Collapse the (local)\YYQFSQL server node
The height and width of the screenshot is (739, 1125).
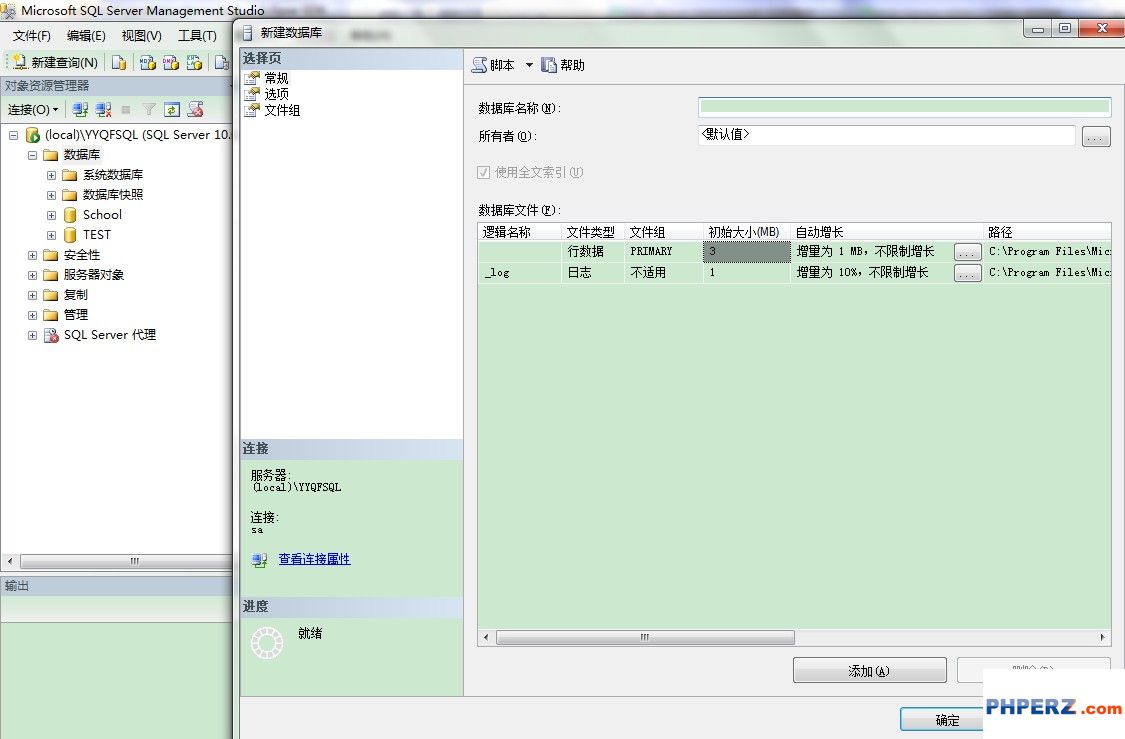[13, 135]
